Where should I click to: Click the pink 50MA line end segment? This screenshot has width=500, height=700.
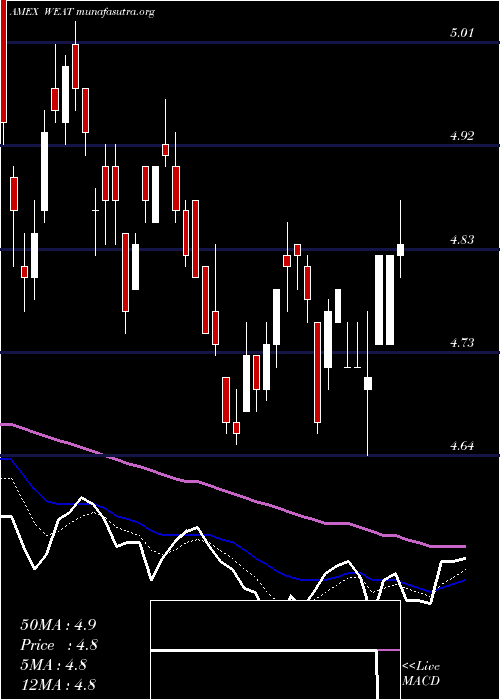[x=448, y=546]
